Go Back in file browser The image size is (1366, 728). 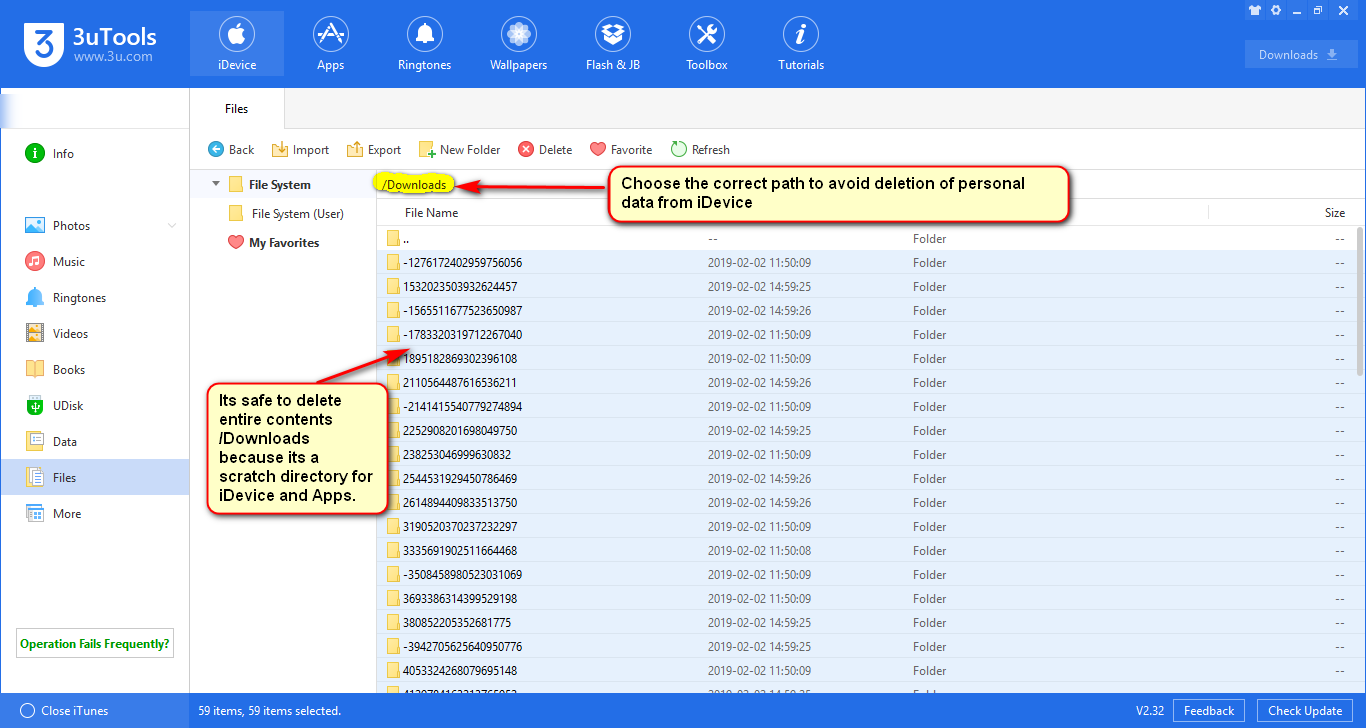[x=231, y=150]
